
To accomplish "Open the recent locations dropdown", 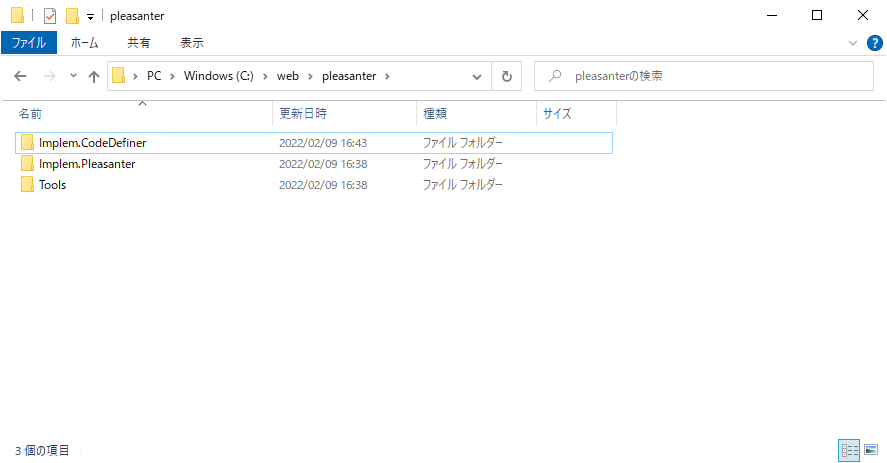I will [x=73, y=76].
